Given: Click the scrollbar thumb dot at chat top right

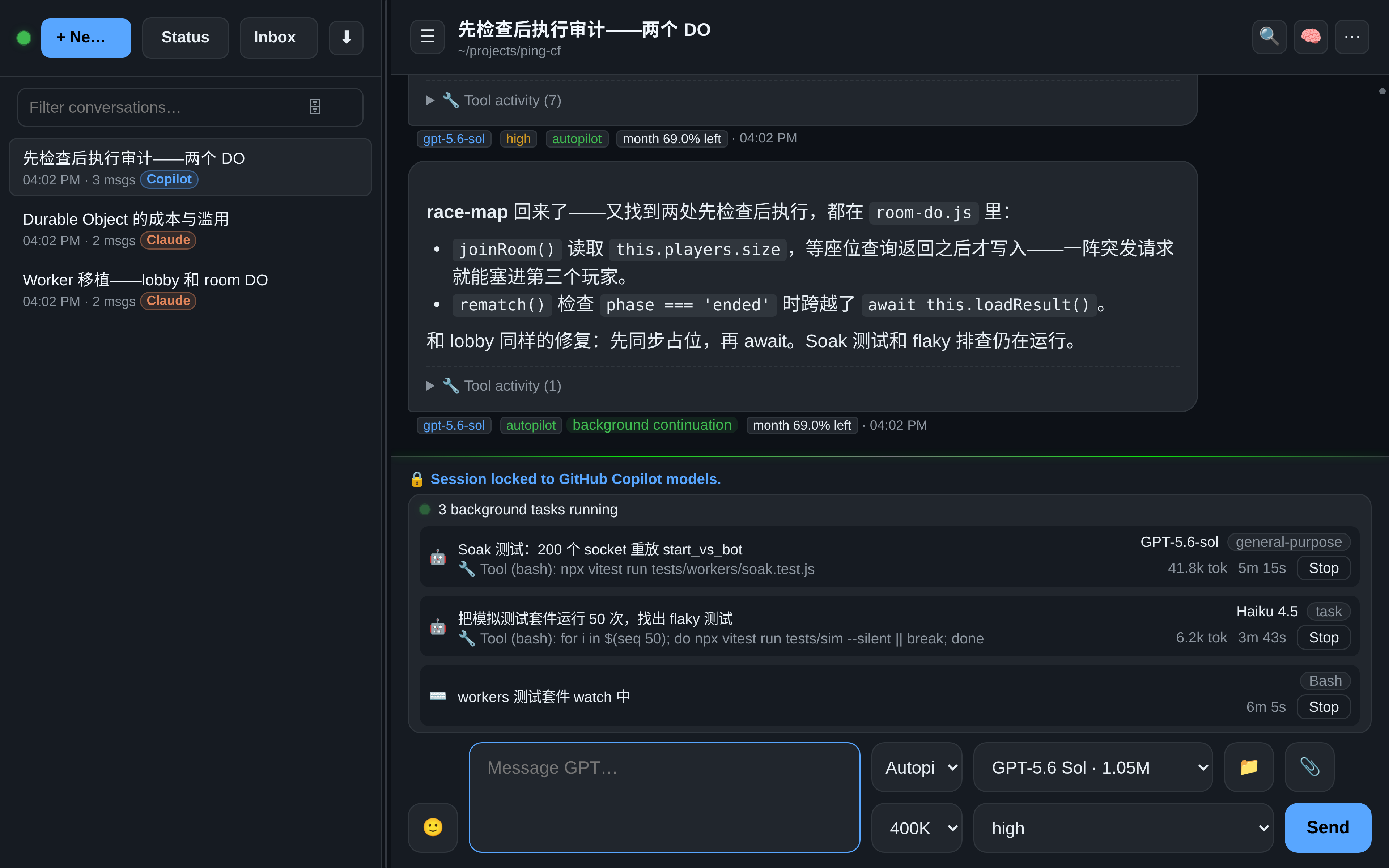Looking at the screenshot, I should [1382, 91].
